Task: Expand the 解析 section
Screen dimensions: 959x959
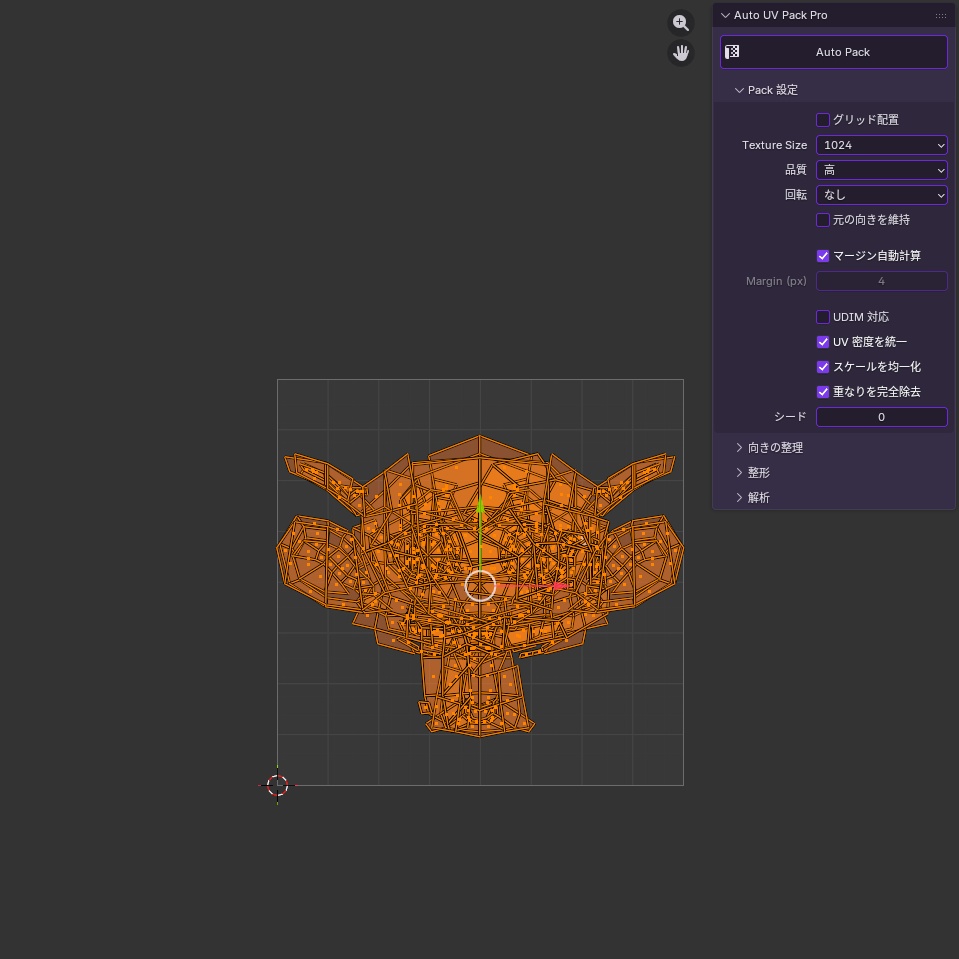Action: click(x=739, y=498)
